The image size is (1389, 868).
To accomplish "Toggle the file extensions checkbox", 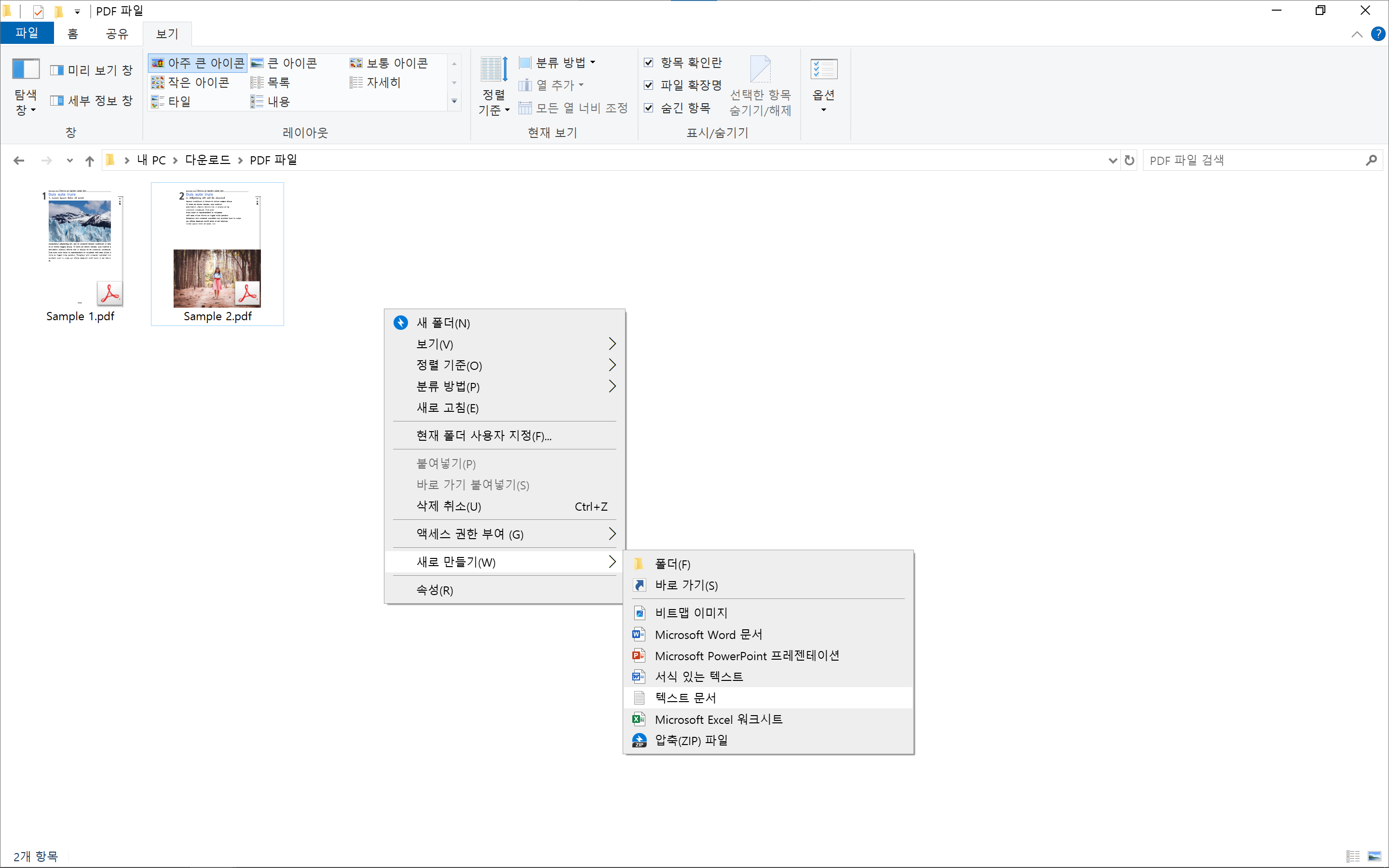I will pos(649,85).
